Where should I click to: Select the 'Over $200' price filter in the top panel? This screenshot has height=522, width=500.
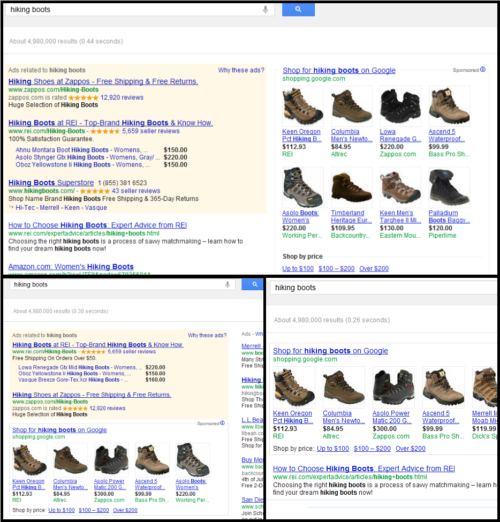click(374, 268)
